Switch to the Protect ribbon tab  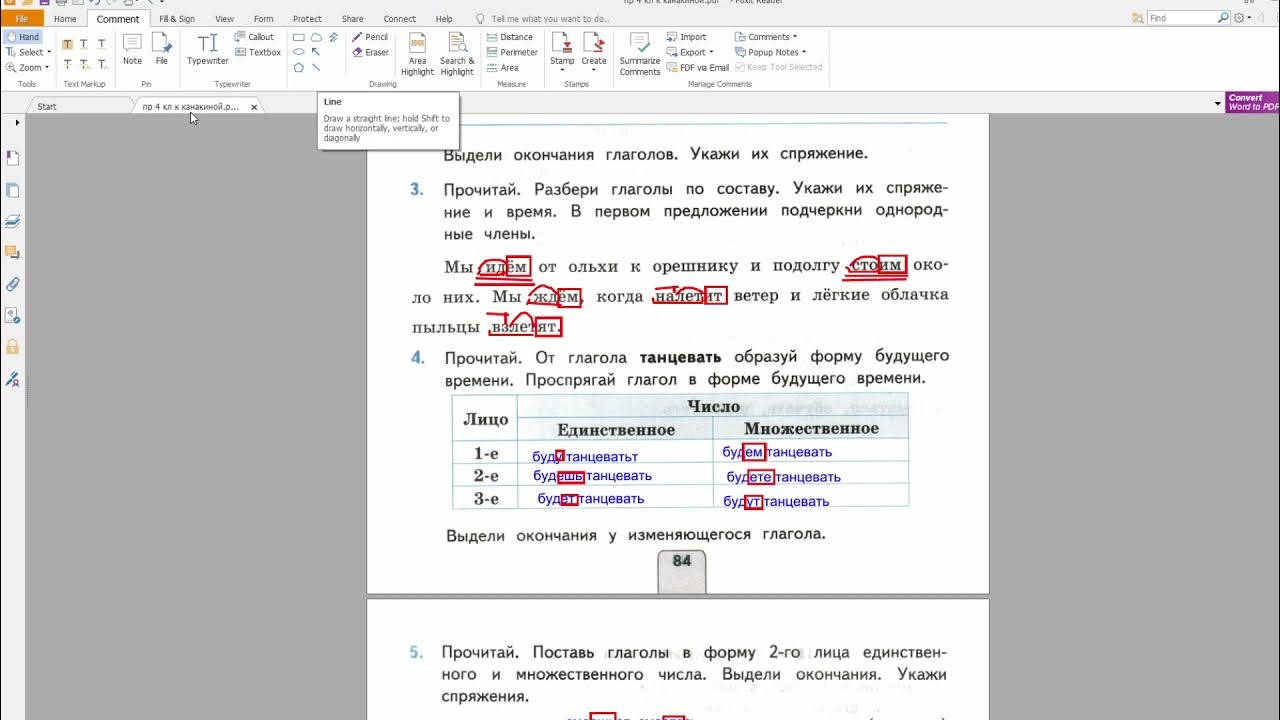[x=307, y=19]
